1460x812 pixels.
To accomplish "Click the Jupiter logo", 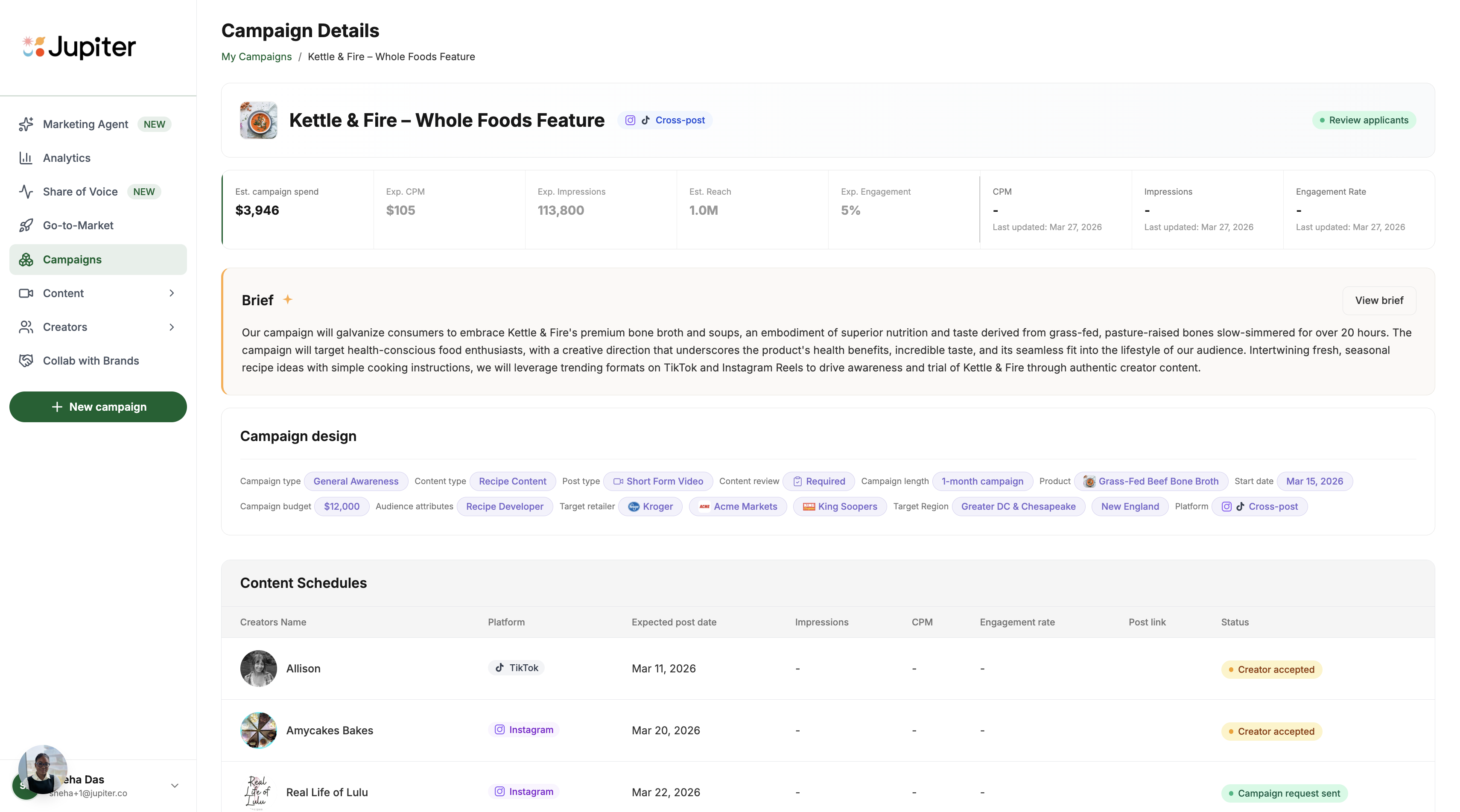I will pyautogui.click(x=79, y=47).
